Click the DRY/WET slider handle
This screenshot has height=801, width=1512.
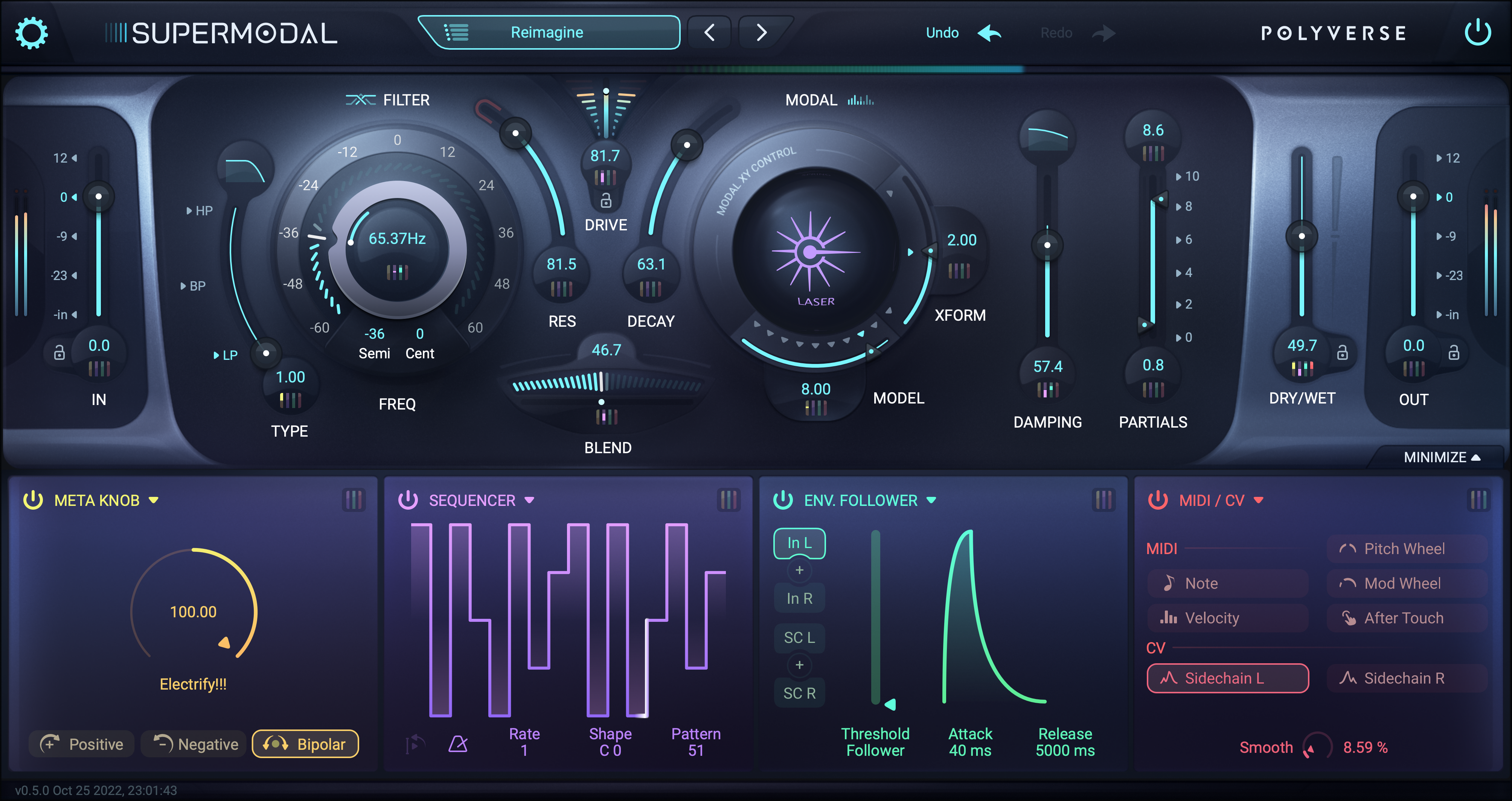coord(1302,236)
